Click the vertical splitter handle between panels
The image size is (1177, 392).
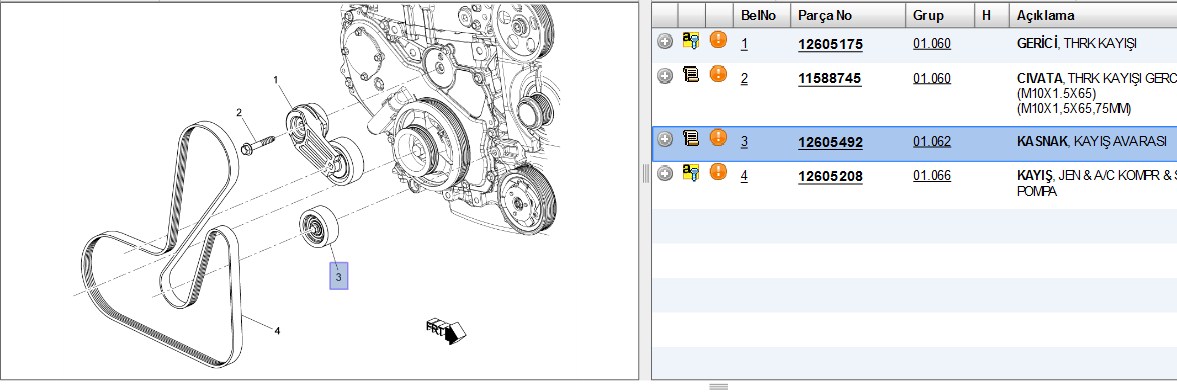point(645,174)
